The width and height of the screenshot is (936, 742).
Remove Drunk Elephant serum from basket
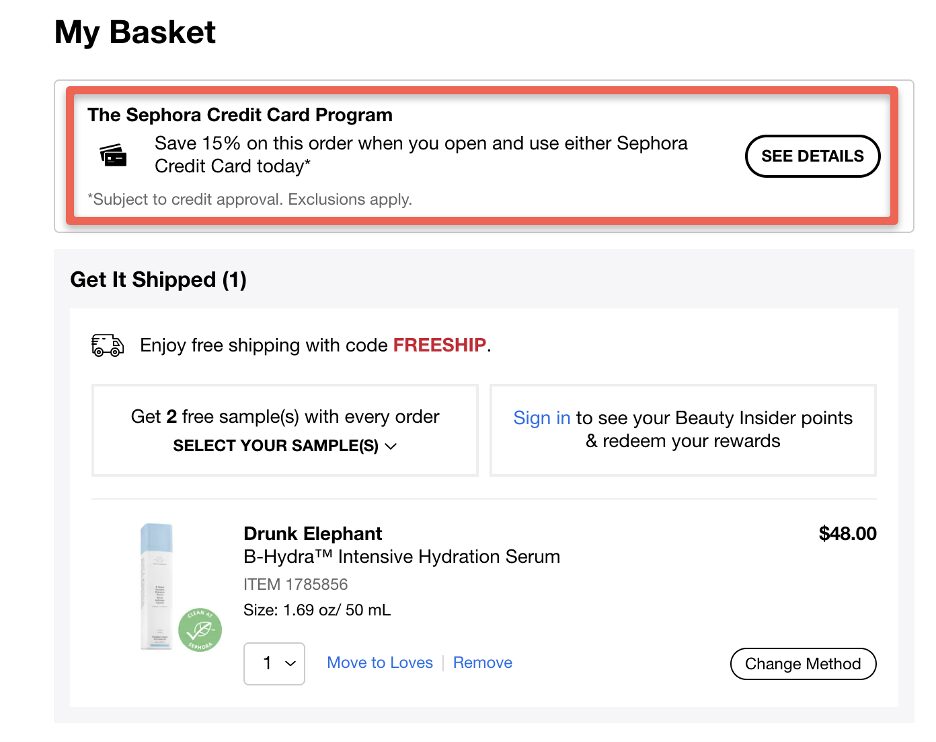pos(482,662)
